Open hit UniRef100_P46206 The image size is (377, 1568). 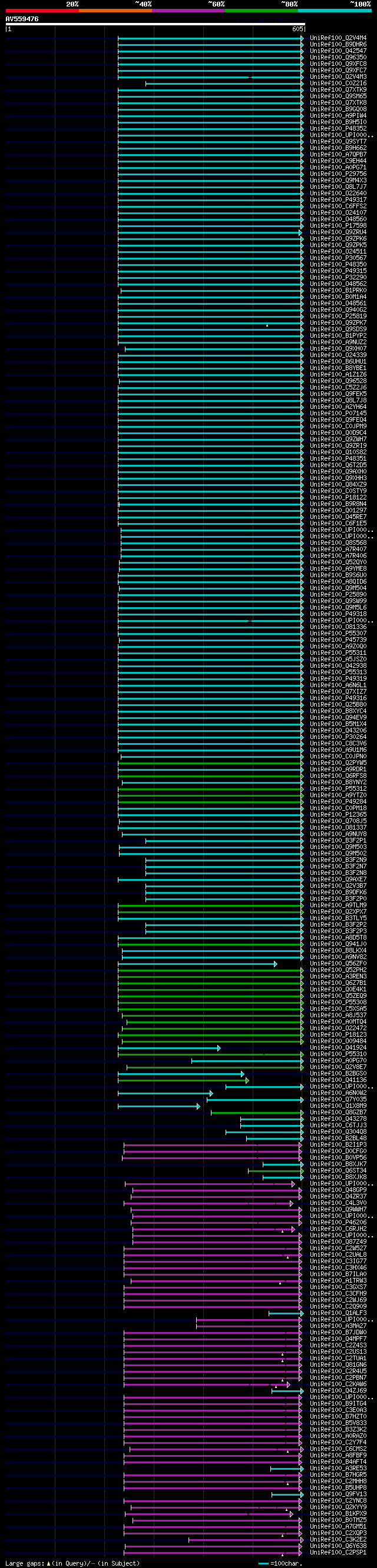(x=338, y=1221)
